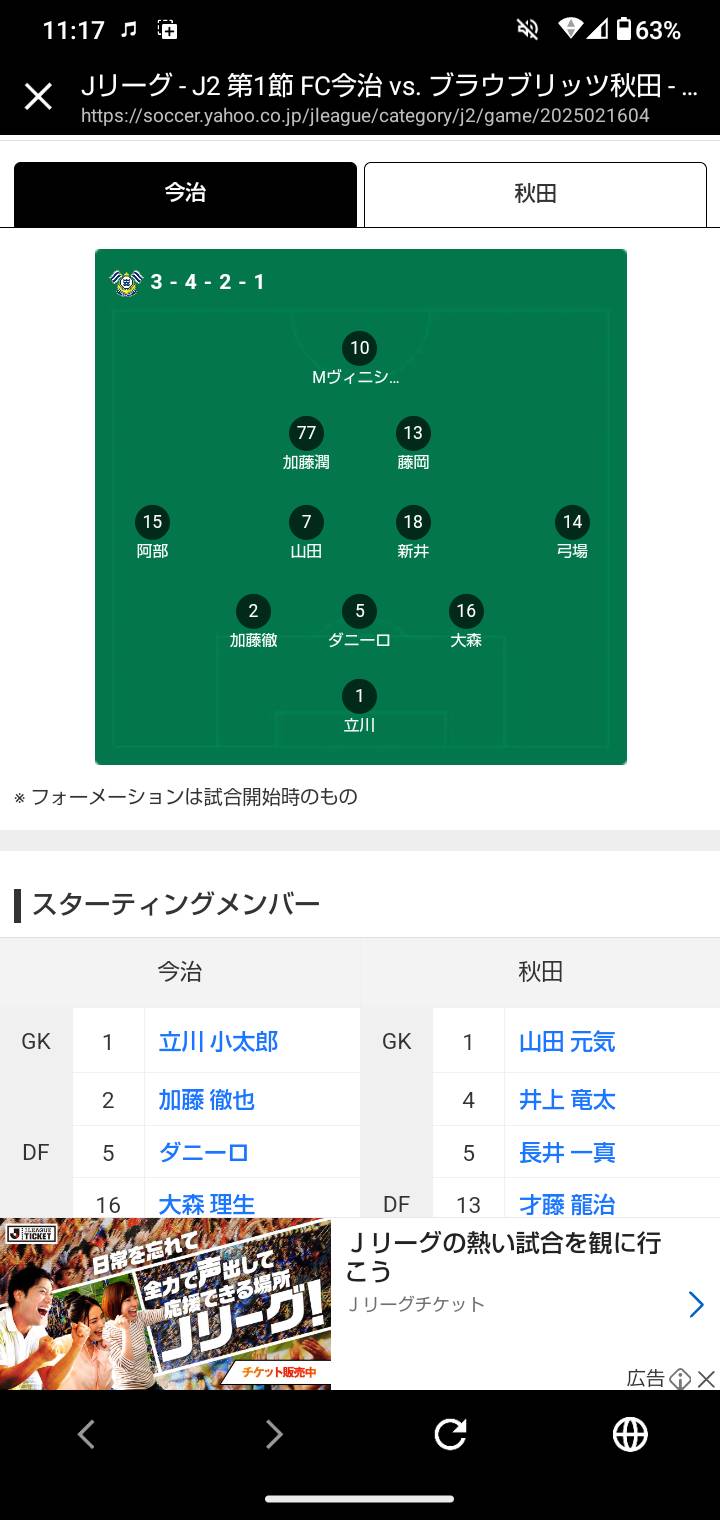Open the J League ticket ad arrow
Image resolution: width=720 pixels, height=1520 pixels.
point(696,1304)
